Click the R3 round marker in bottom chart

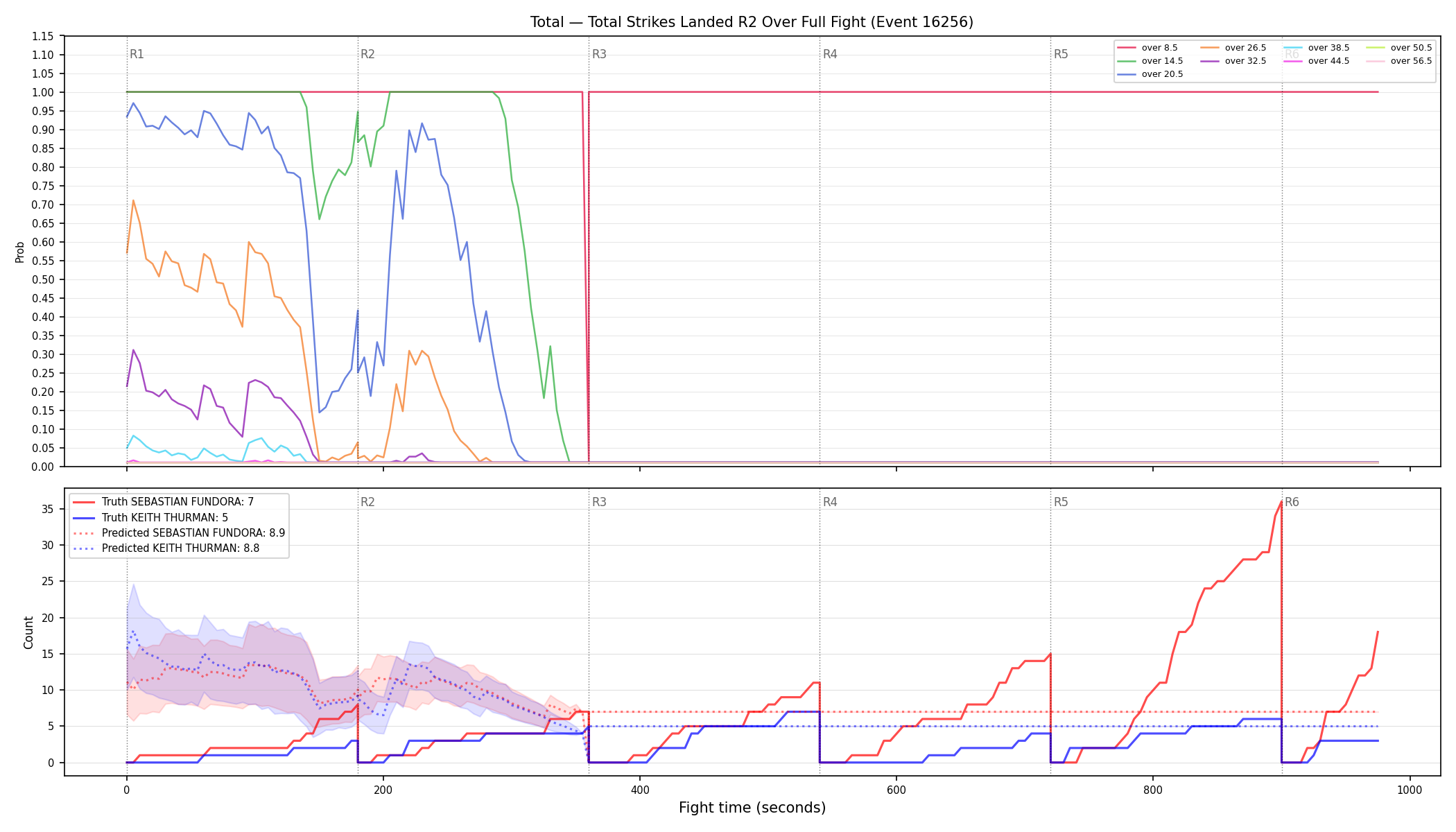pos(599,502)
